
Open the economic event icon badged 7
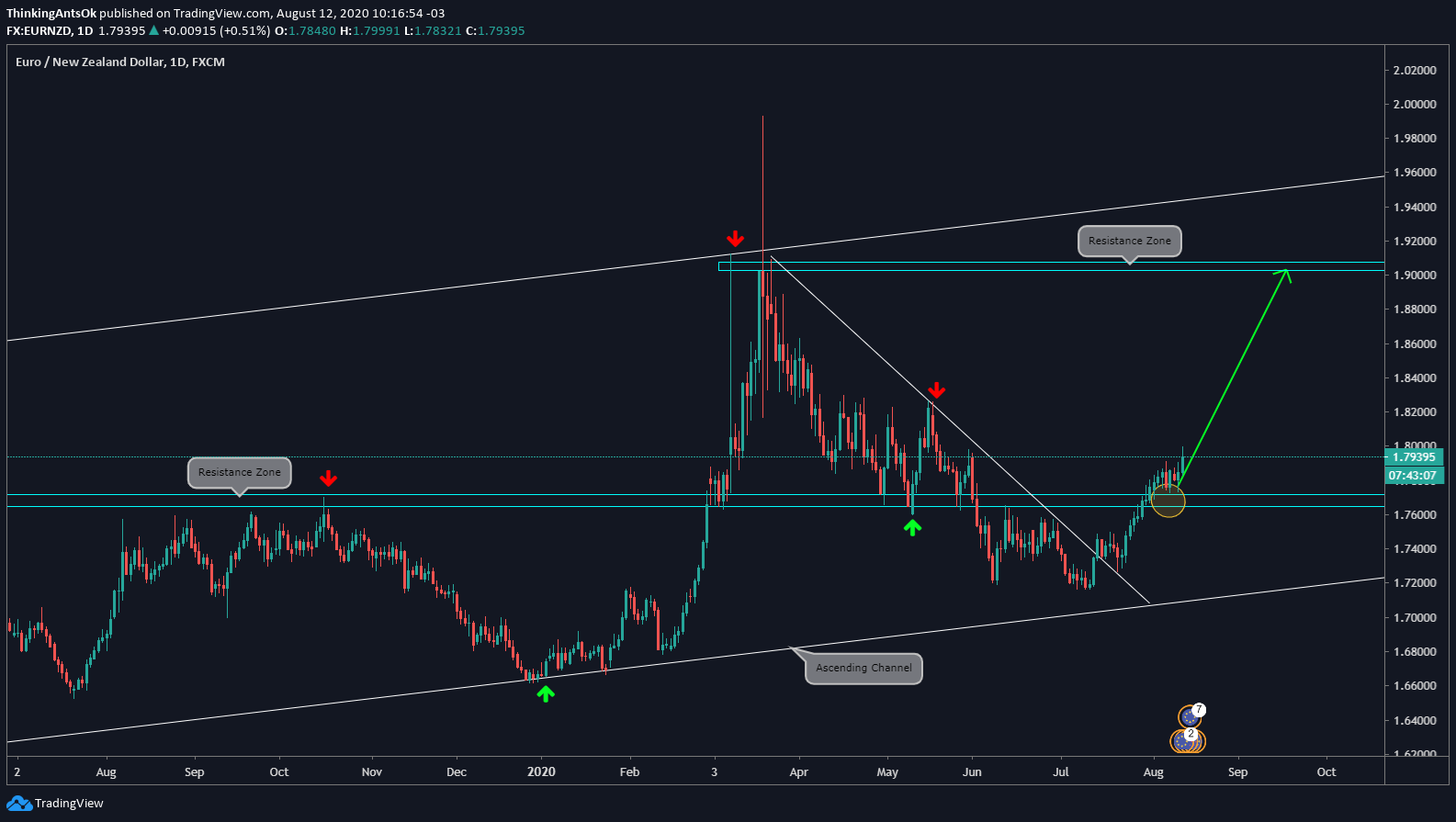(x=1191, y=715)
